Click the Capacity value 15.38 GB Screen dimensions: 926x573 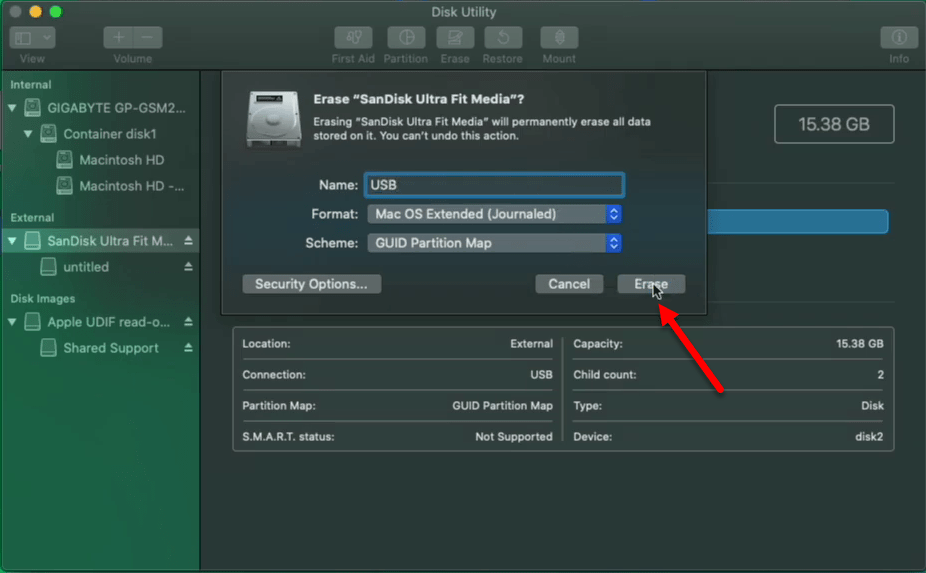pyautogui.click(x=860, y=344)
